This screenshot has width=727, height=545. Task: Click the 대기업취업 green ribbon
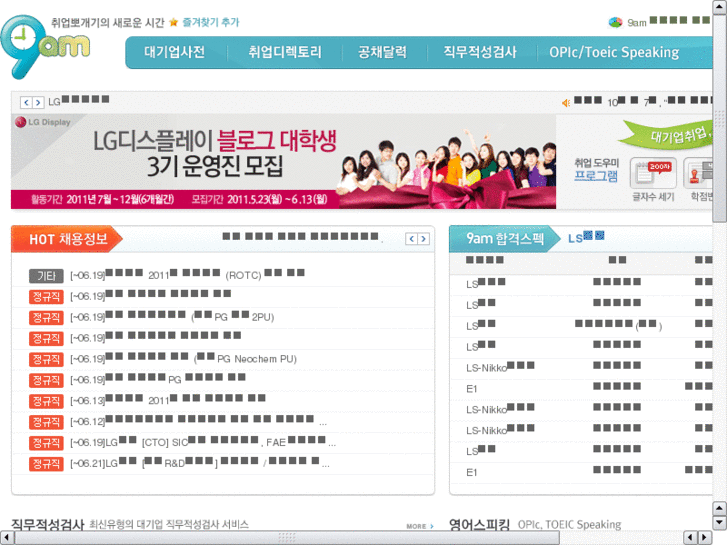point(666,135)
